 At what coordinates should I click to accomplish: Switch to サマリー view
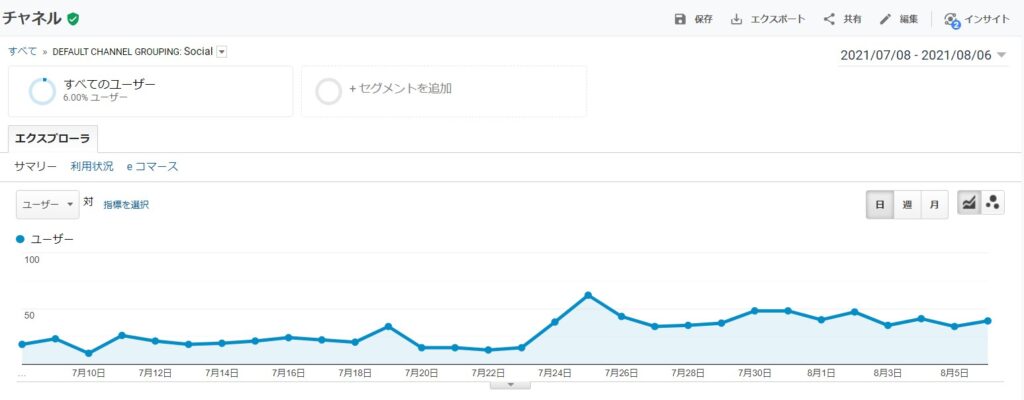click(35, 167)
